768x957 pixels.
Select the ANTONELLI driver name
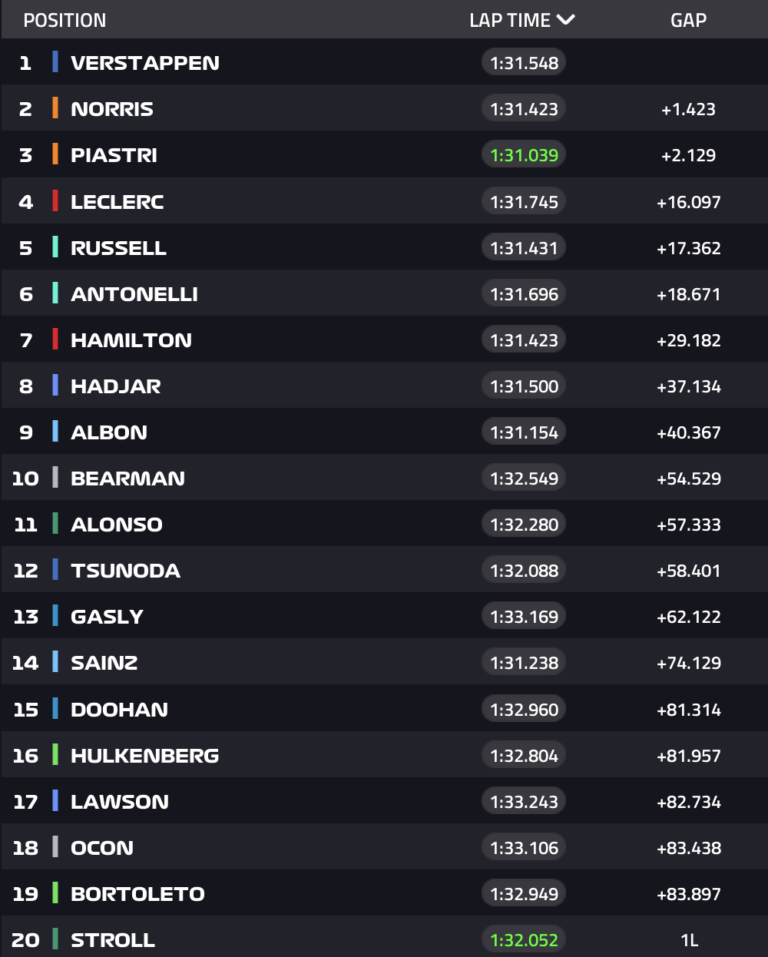[134, 294]
